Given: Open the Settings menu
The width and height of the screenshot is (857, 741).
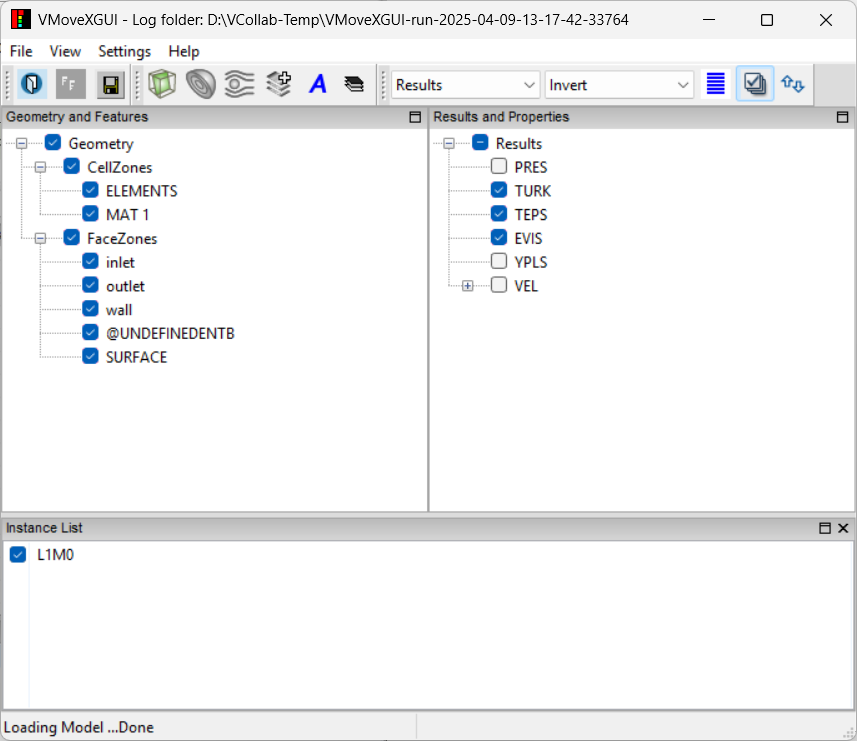Looking at the screenshot, I should pos(124,51).
